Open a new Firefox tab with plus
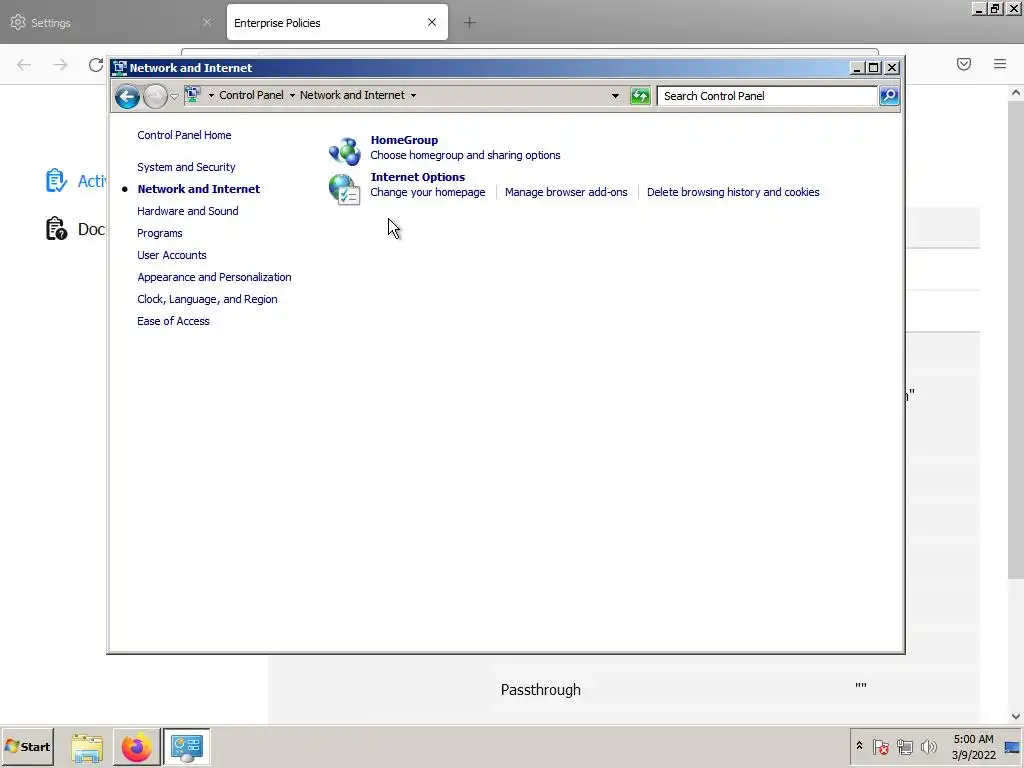The height and width of the screenshot is (768, 1024). click(x=470, y=23)
